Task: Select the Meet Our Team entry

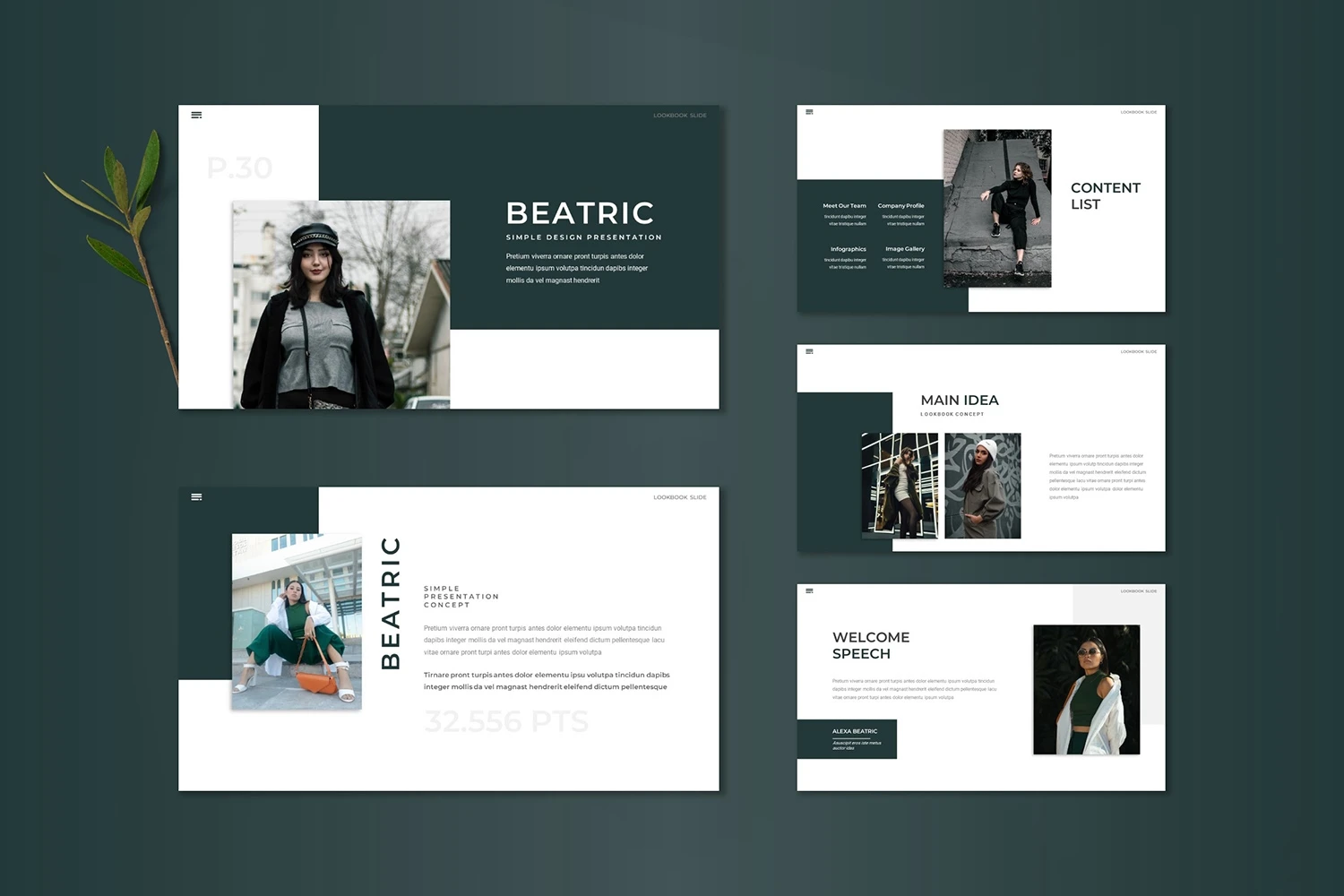Action: point(844,206)
